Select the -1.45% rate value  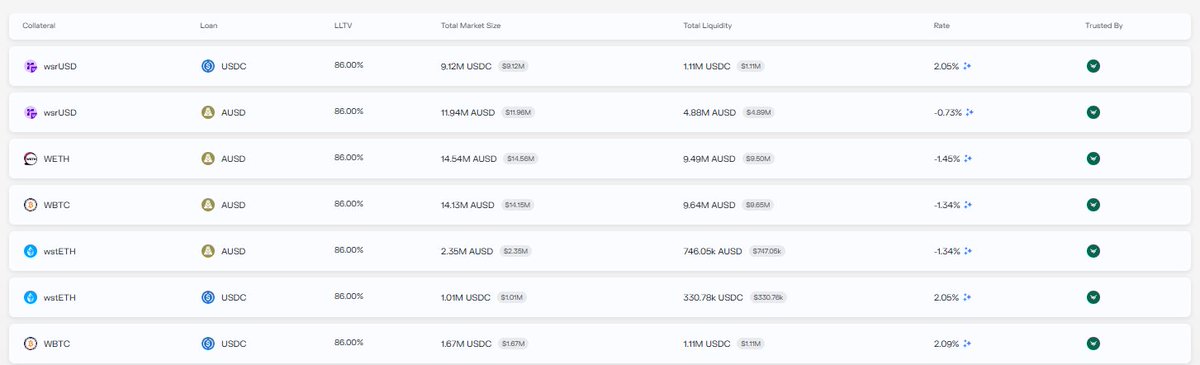947,159
